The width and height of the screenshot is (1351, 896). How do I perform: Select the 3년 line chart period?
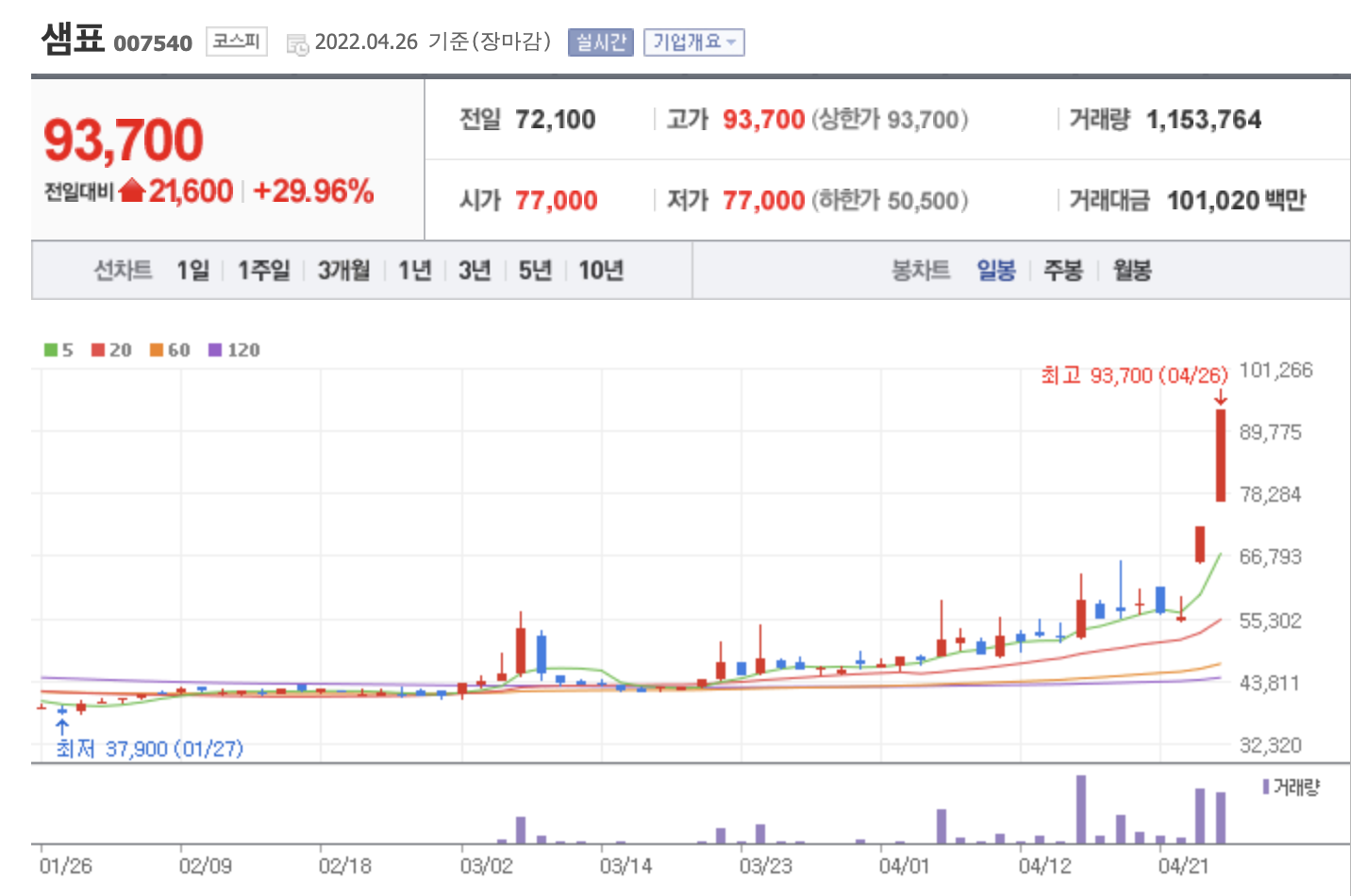click(475, 271)
